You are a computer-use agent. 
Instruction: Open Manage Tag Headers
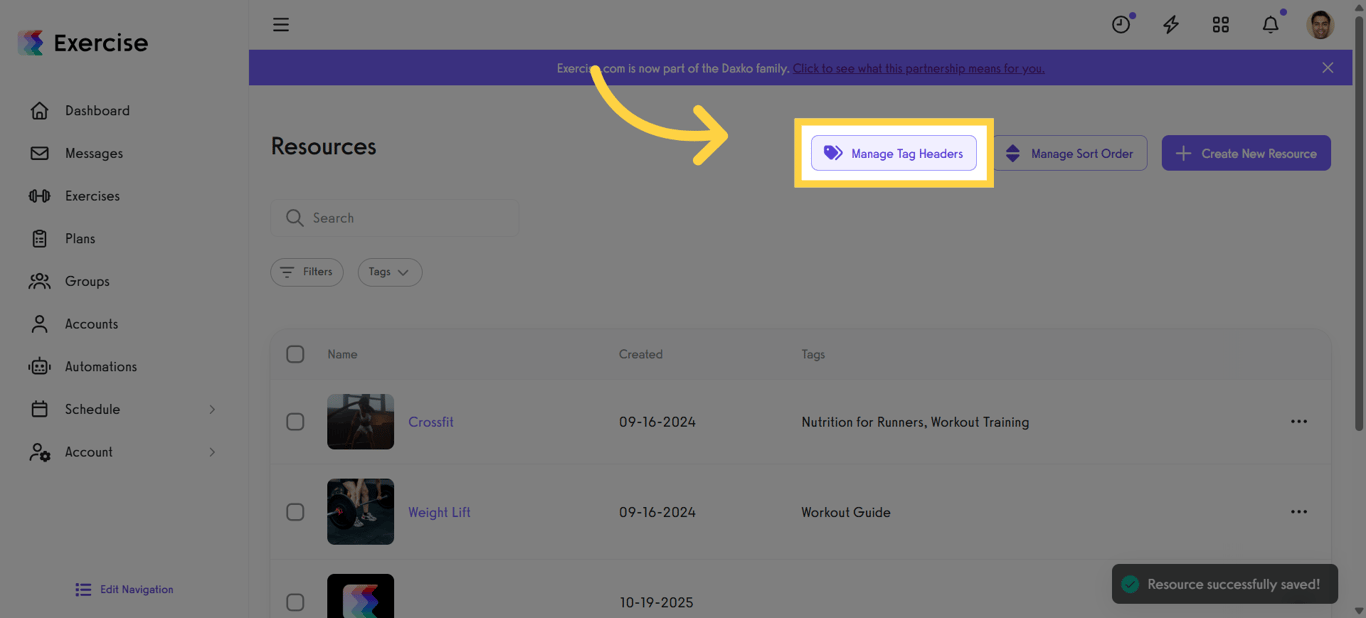tap(893, 153)
